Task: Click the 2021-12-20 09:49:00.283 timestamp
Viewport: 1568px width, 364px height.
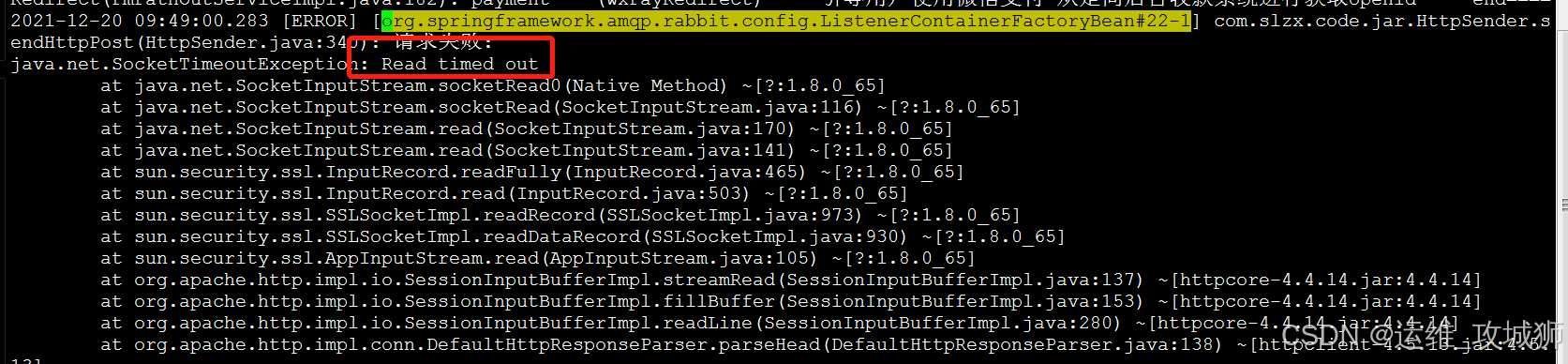Action: coord(139,21)
